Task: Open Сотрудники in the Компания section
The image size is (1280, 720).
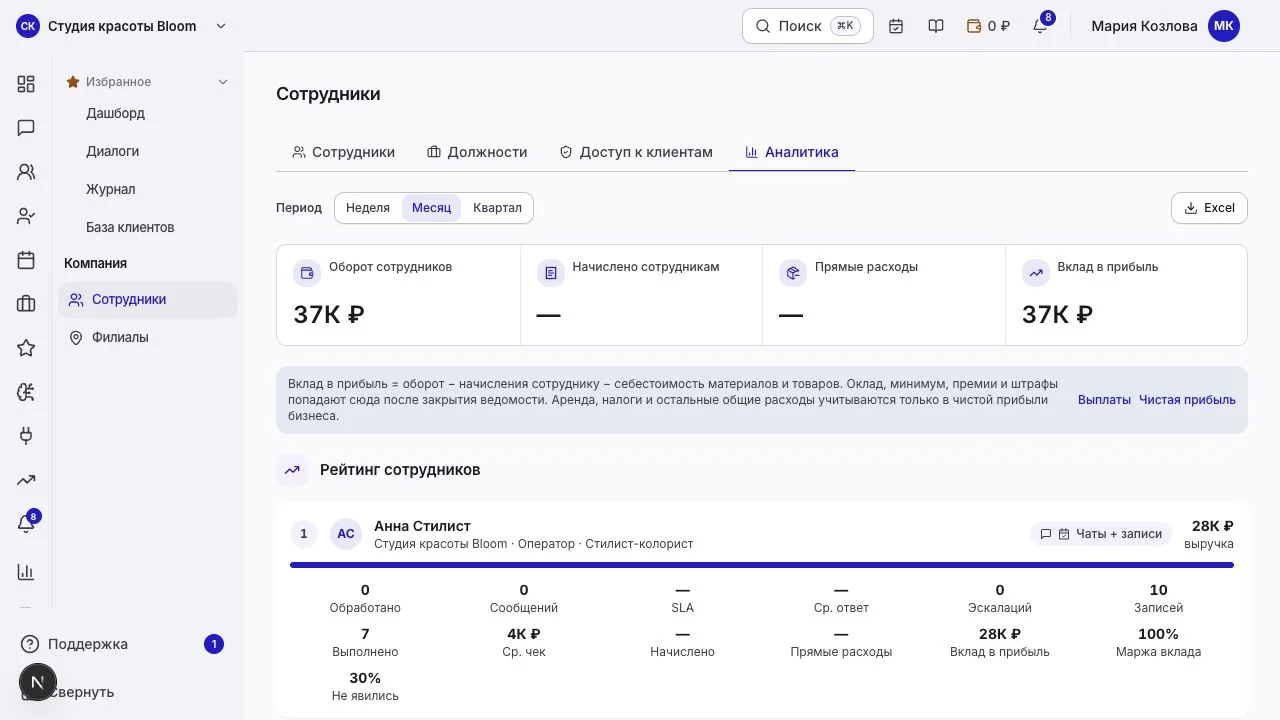Action: [148, 299]
